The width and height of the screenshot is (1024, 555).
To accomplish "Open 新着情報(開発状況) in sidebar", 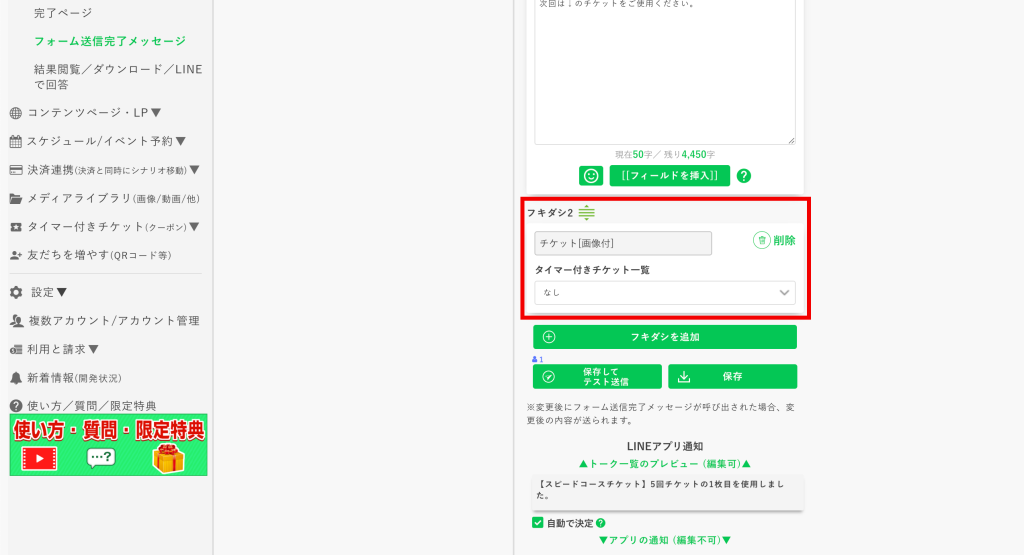I will (74, 378).
